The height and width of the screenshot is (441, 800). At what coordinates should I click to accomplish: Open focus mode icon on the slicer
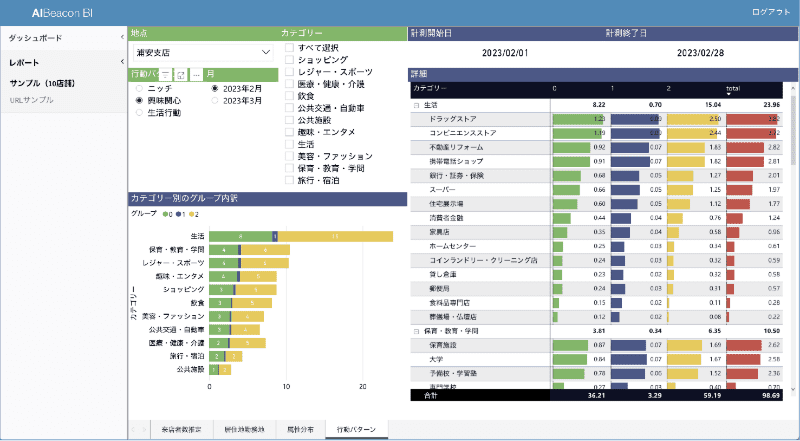180,75
